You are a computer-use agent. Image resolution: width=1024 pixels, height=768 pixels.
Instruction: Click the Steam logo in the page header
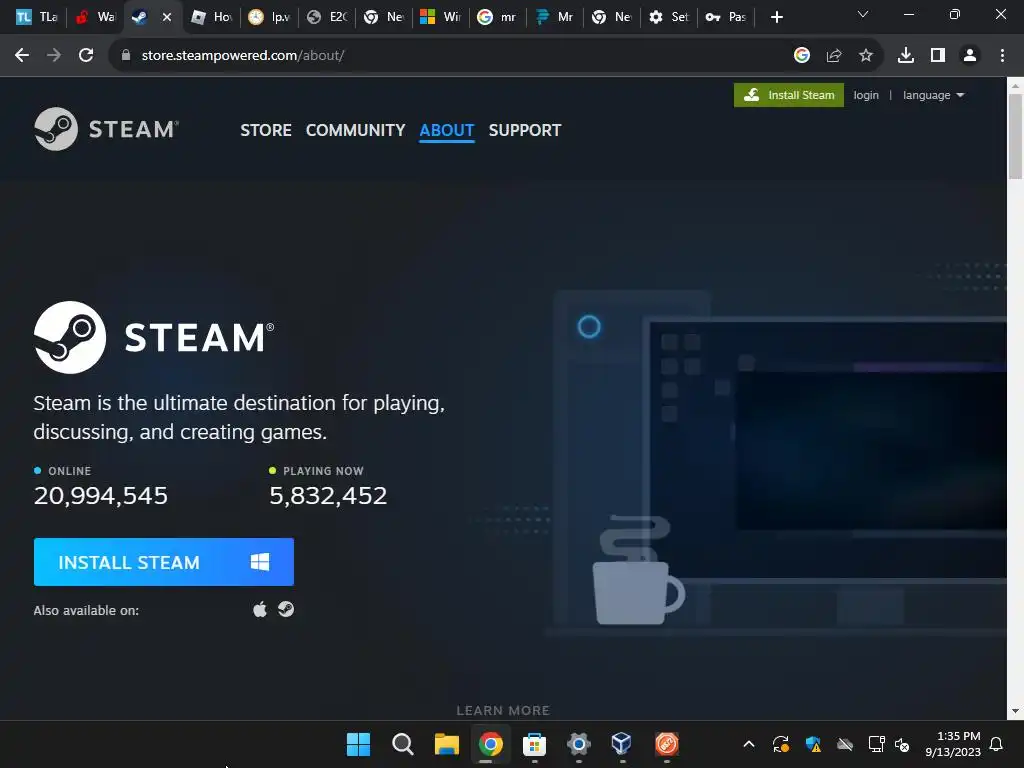click(x=106, y=129)
